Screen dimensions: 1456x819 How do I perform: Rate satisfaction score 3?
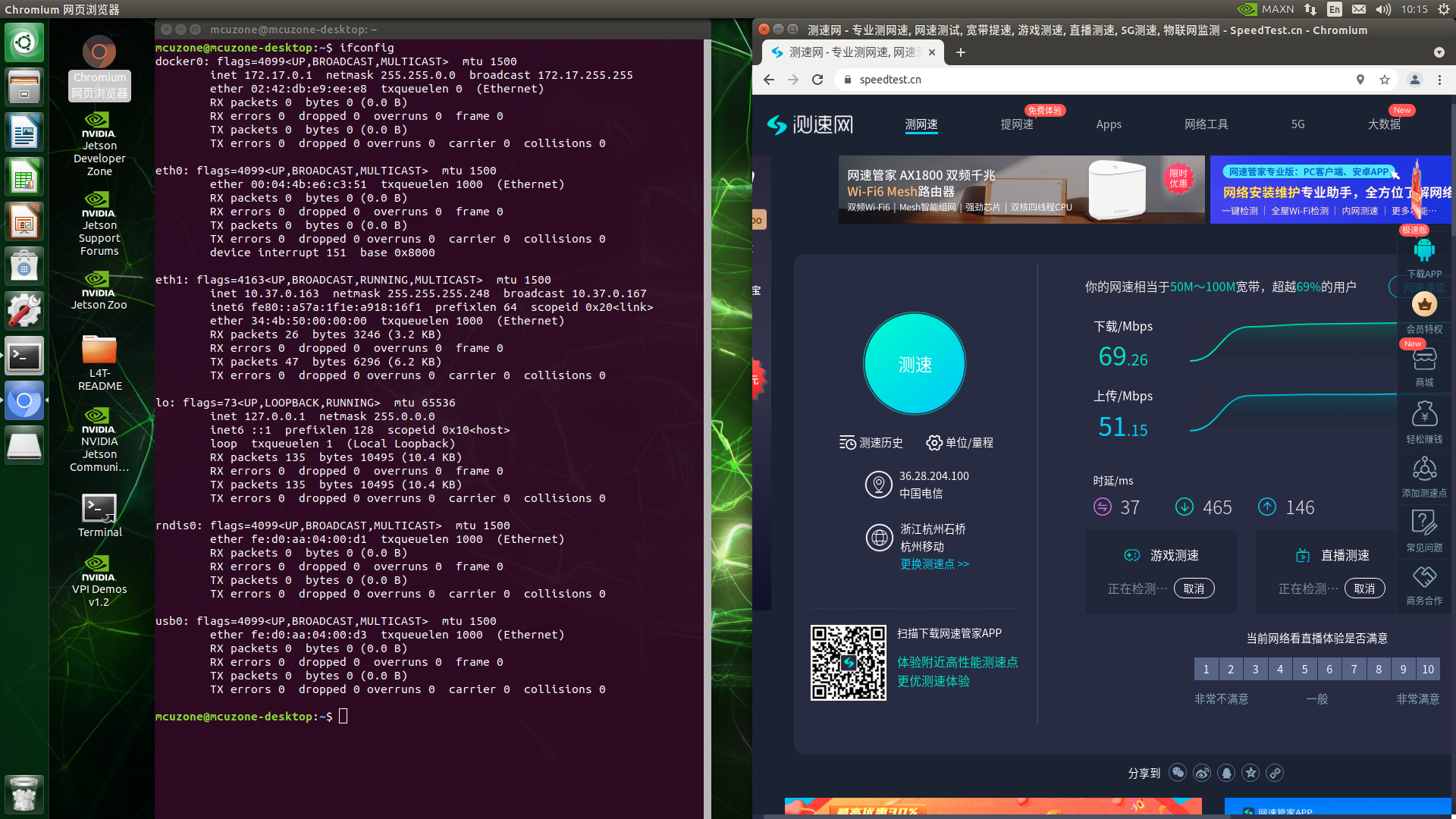click(1255, 669)
